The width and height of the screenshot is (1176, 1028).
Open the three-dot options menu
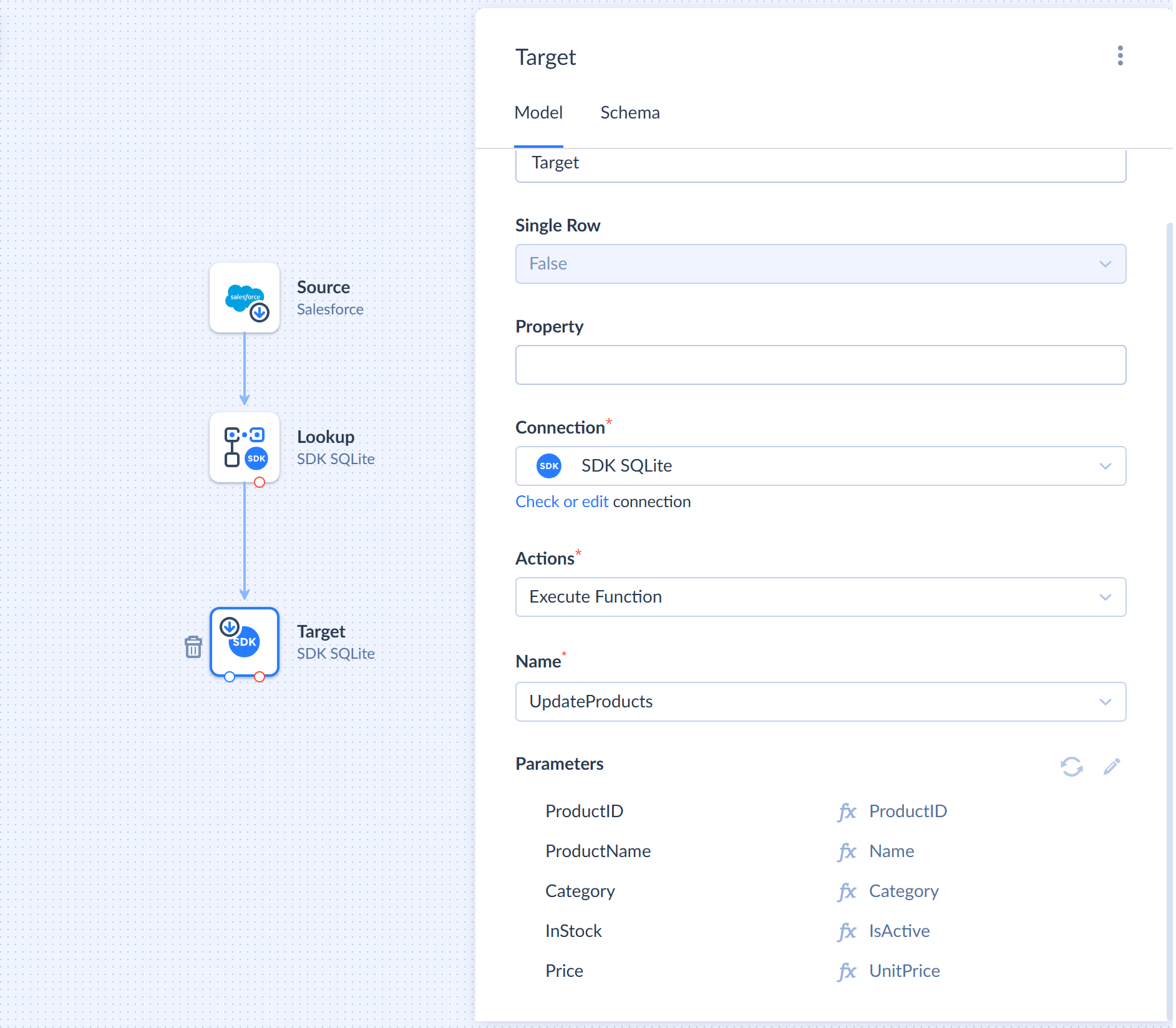pos(1120,56)
